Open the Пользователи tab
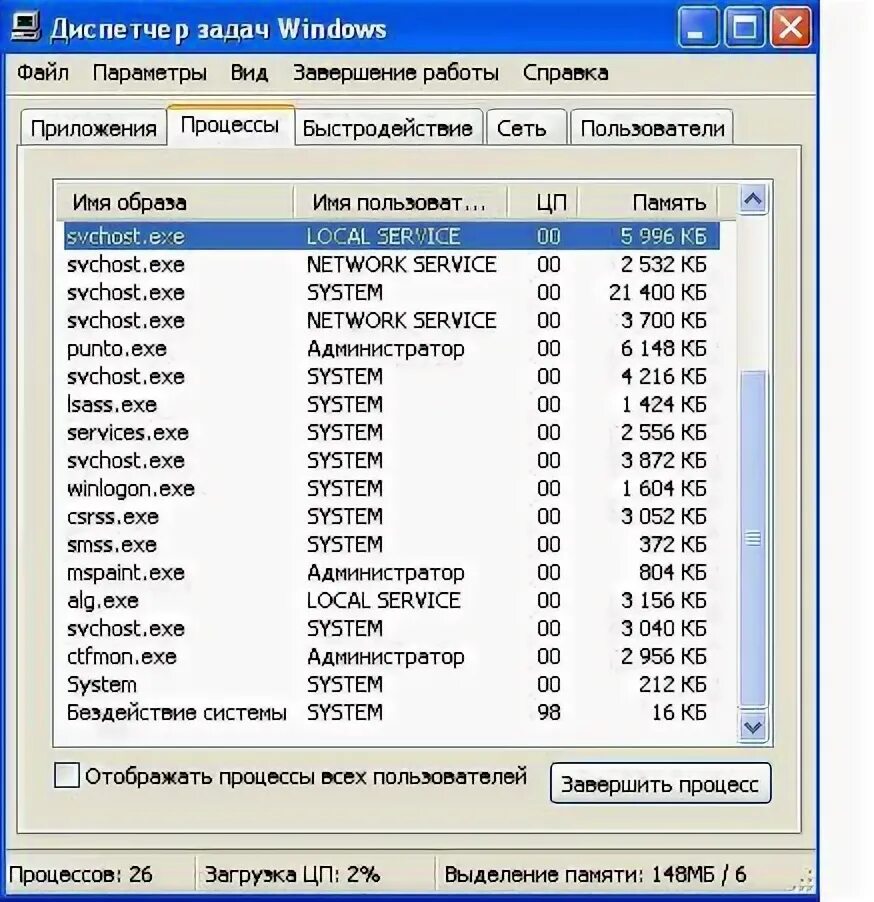Image resolution: width=874 pixels, height=902 pixels. click(652, 128)
